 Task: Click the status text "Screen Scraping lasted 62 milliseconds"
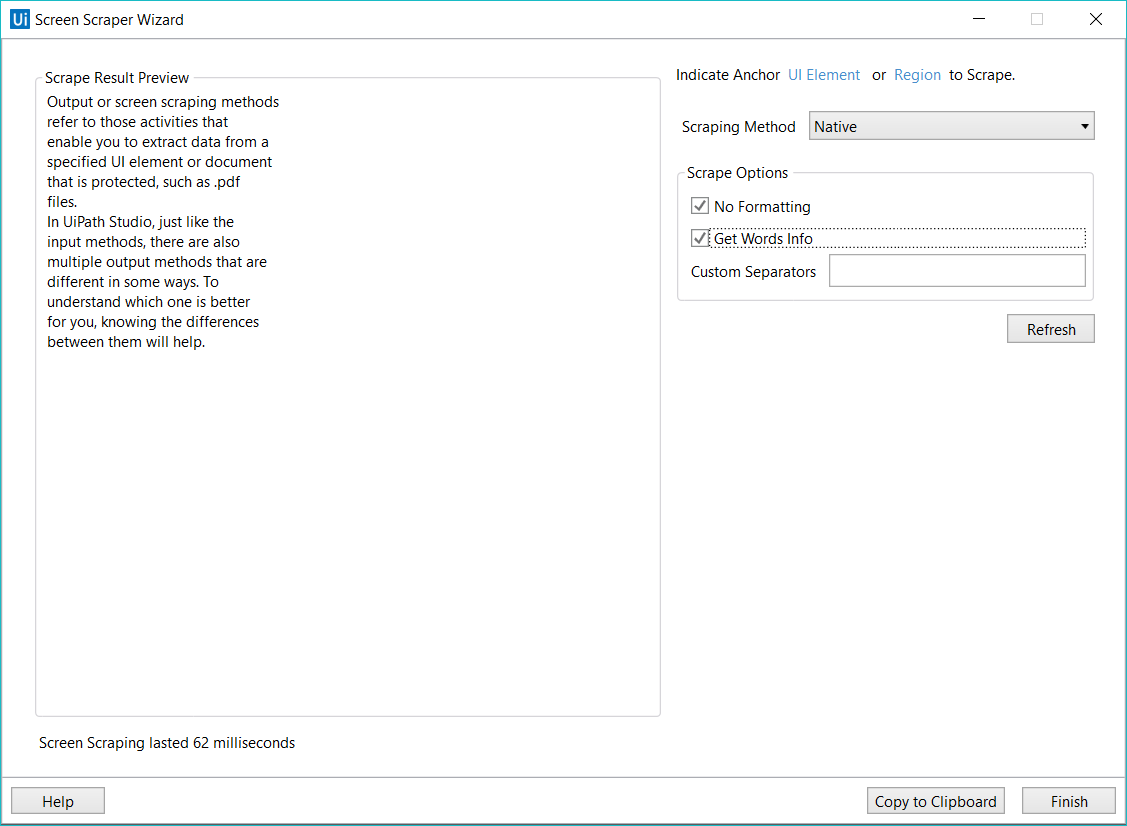coord(167,743)
